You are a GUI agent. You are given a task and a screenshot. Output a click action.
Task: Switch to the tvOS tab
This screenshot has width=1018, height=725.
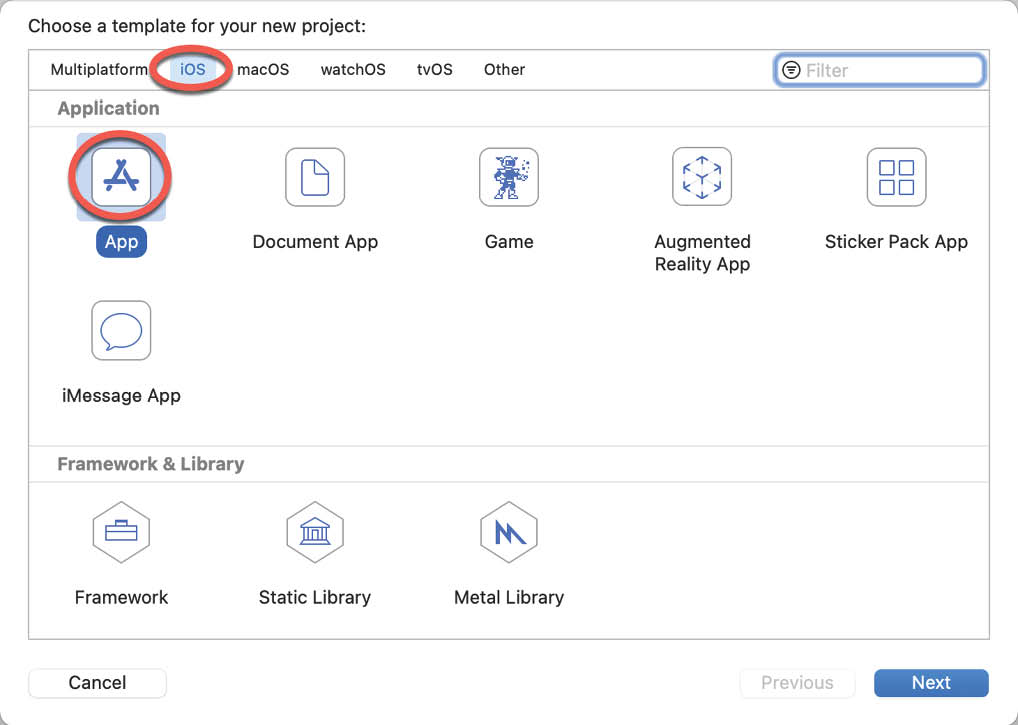[434, 69]
